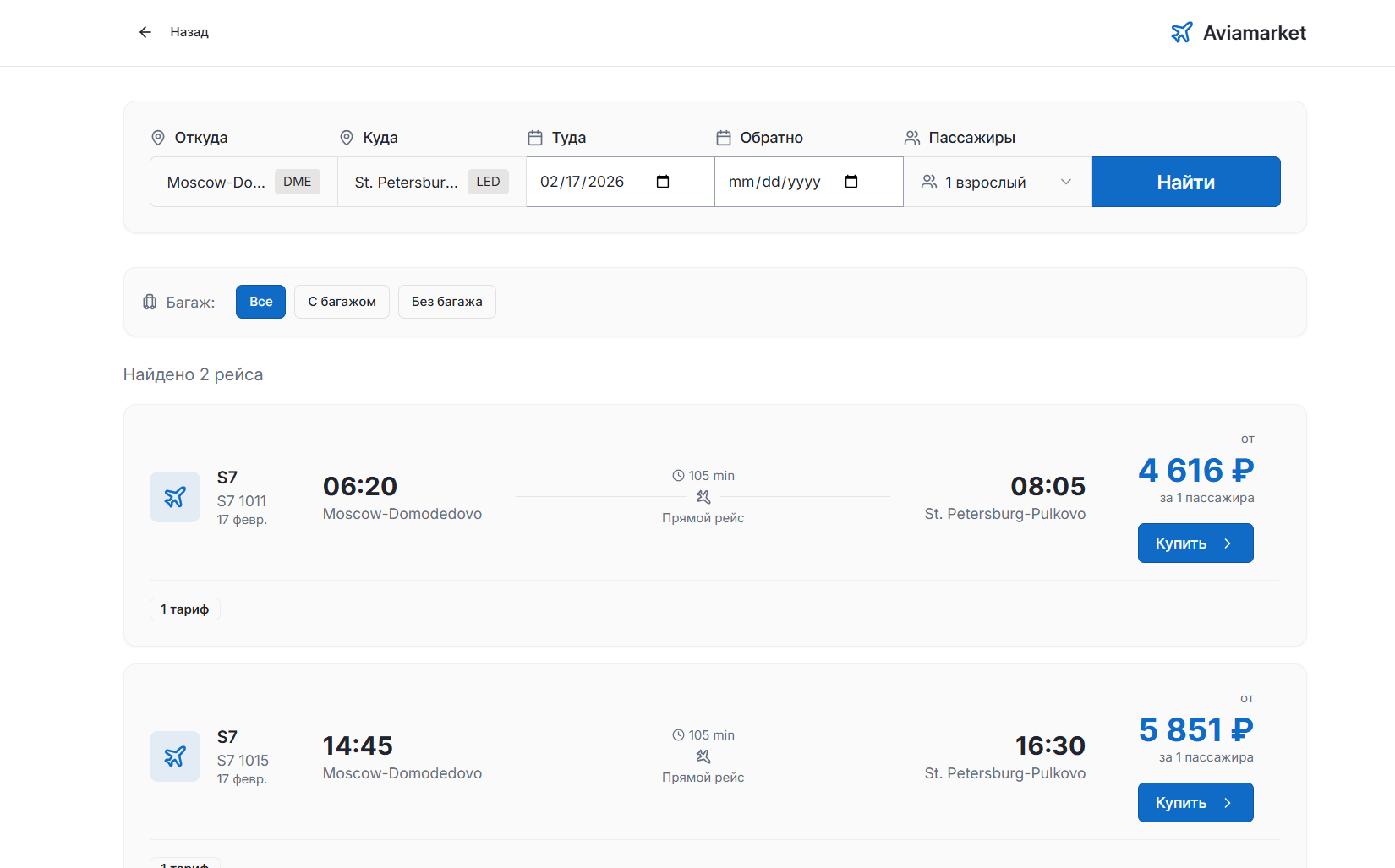Filter flights by Без багажа
Screen dimensions: 1395x868
447,302
